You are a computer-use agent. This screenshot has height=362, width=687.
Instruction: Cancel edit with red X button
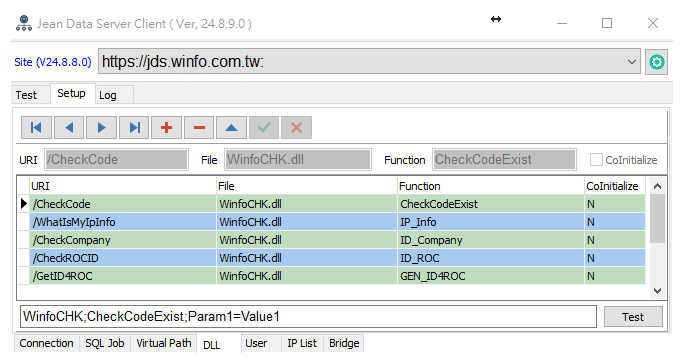(297, 128)
